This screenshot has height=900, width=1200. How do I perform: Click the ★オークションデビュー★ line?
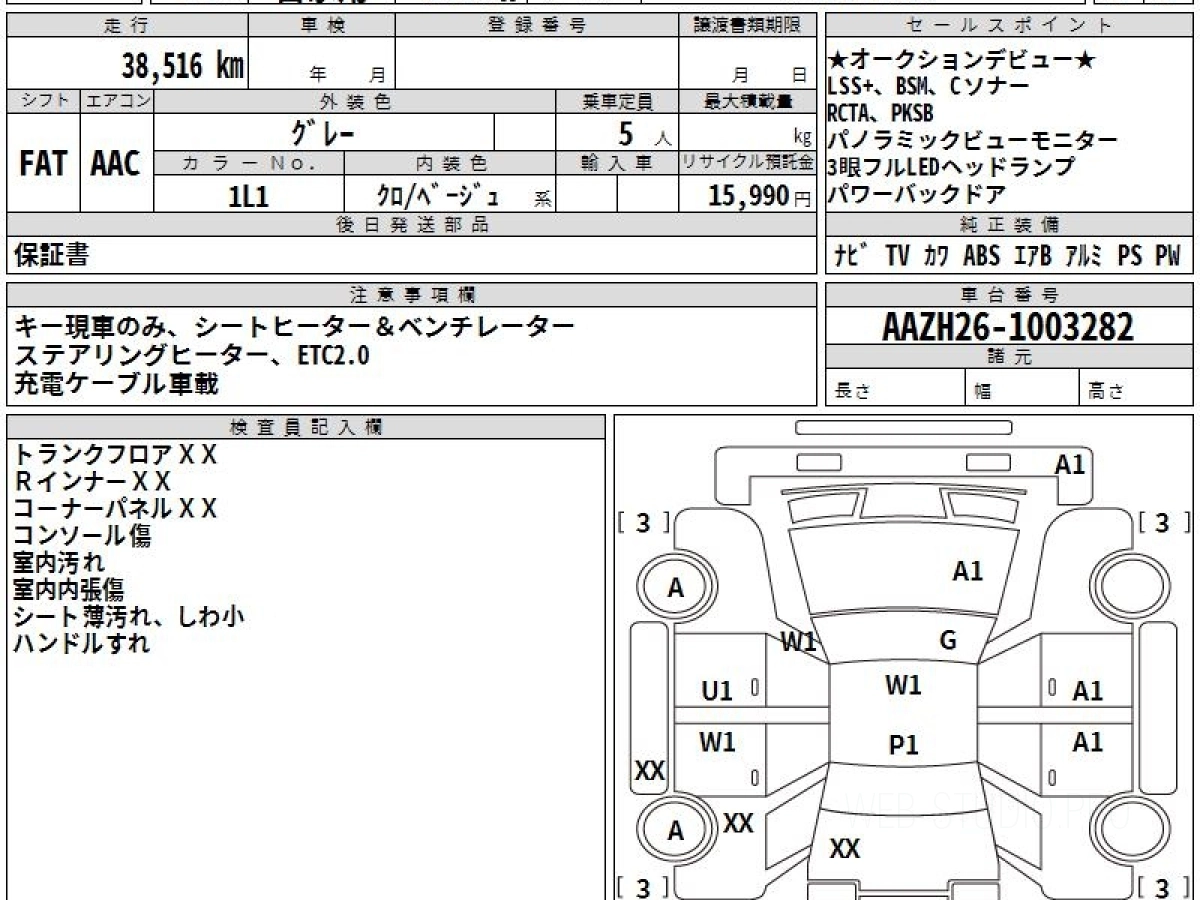(x=963, y=61)
